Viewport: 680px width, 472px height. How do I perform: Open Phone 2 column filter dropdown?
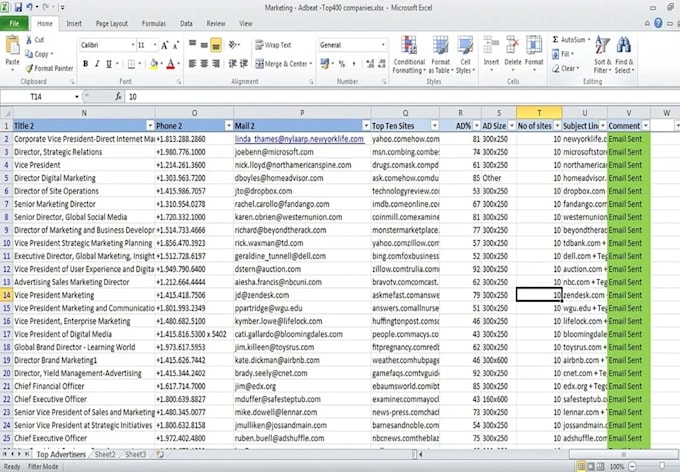229,126
